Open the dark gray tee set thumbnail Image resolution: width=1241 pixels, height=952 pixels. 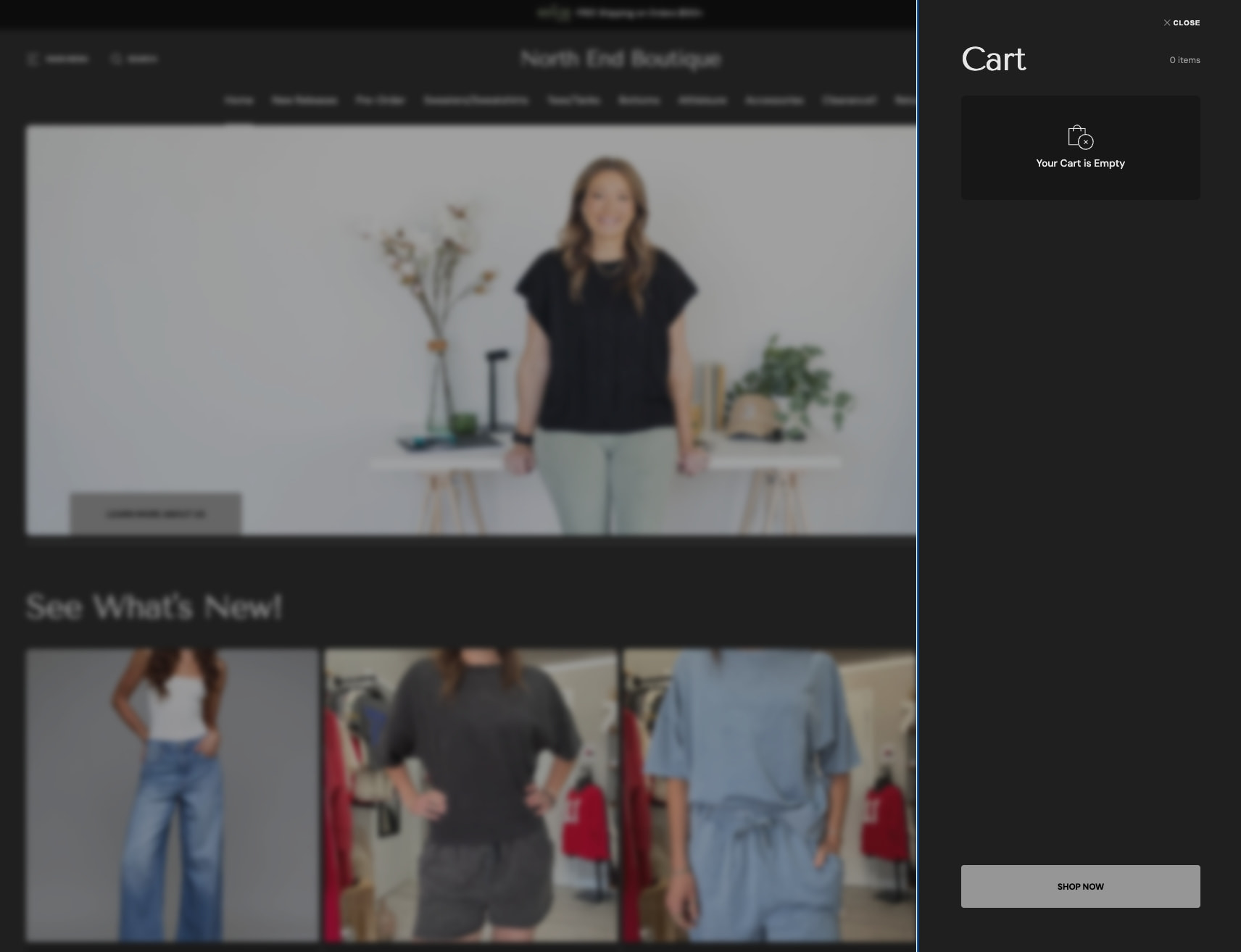(x=471, y=795)
